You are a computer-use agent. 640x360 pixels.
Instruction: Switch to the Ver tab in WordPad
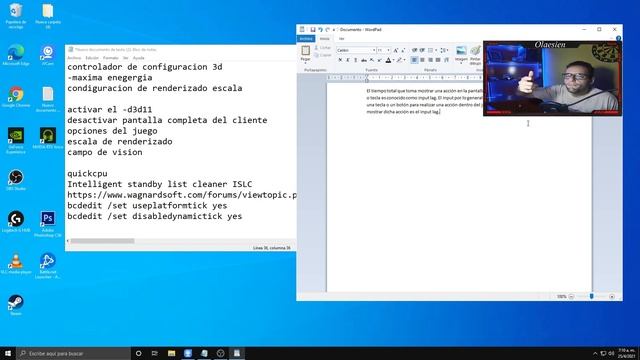coord(342,39)
